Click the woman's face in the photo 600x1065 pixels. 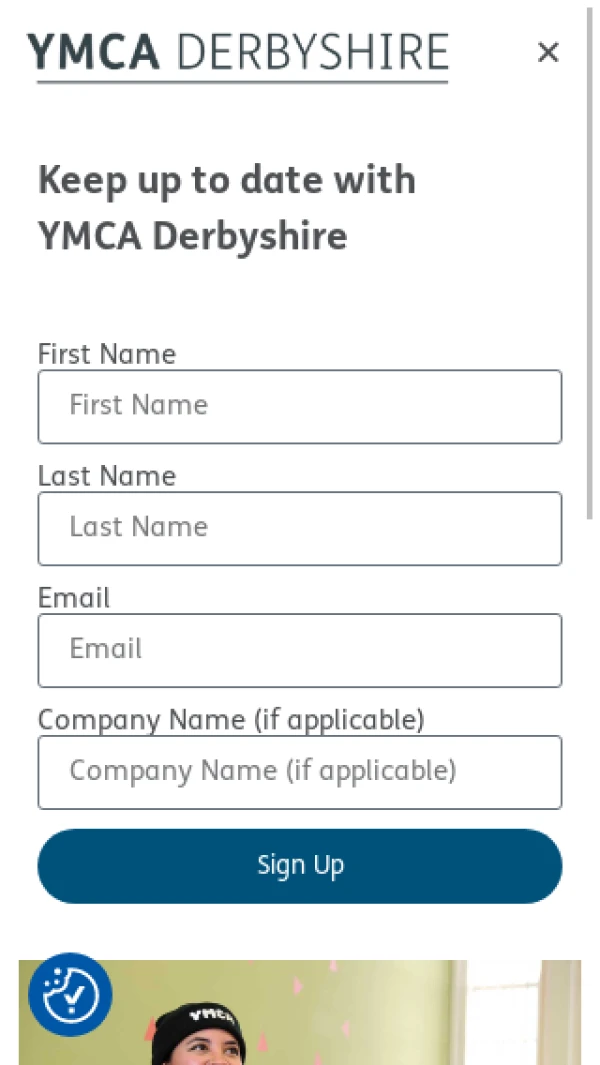[x=205, y=1055]
